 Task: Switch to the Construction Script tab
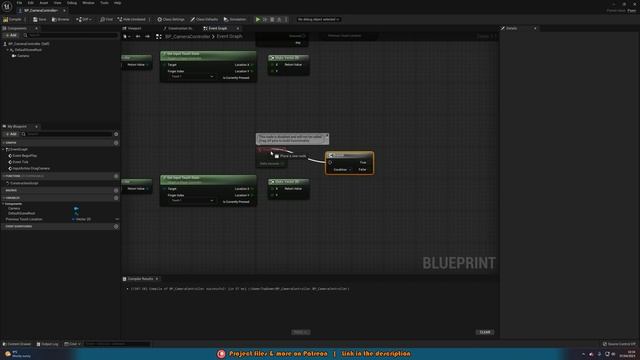180,28
